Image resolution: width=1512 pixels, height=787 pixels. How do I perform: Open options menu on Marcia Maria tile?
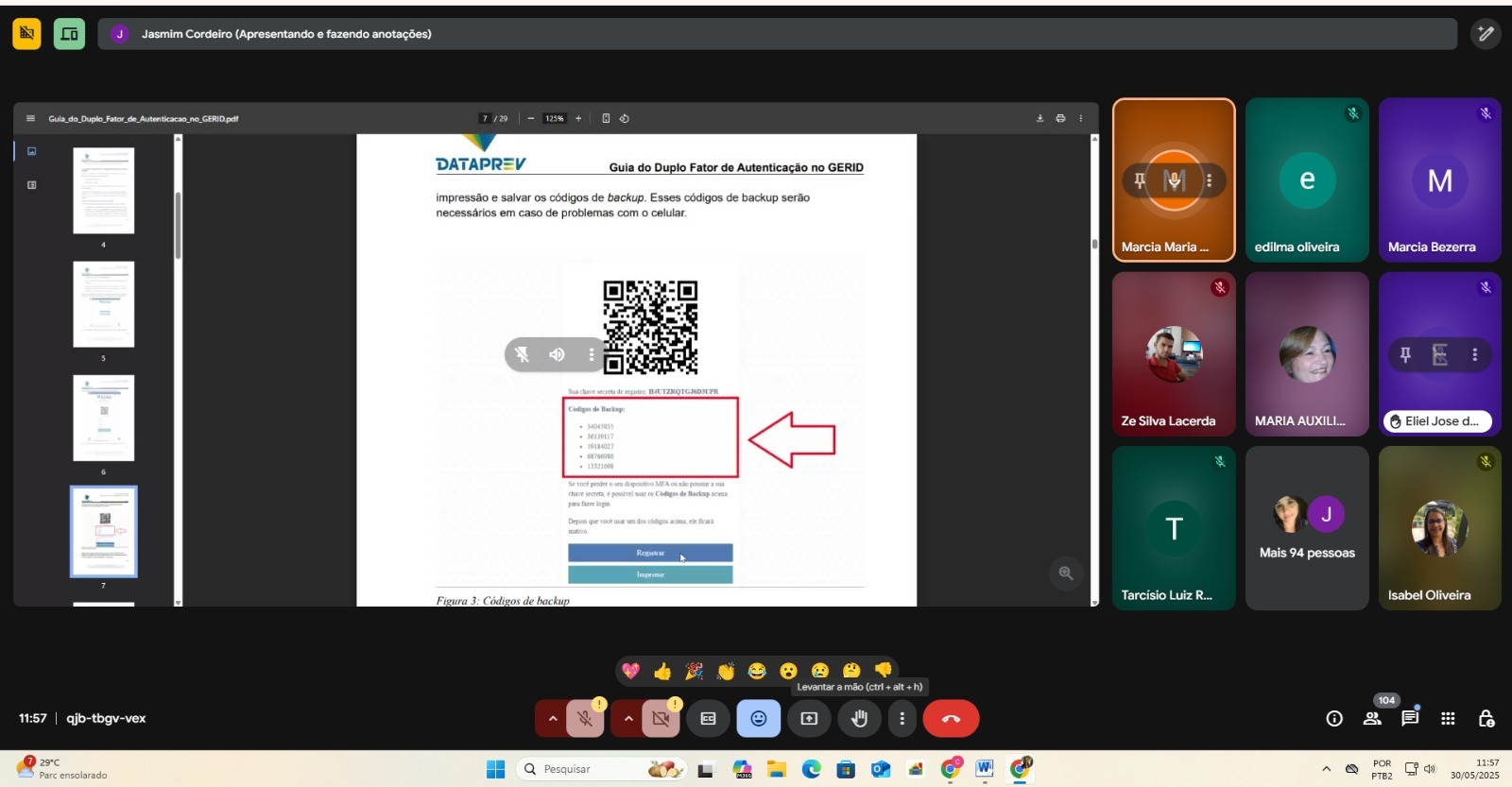1209,180
